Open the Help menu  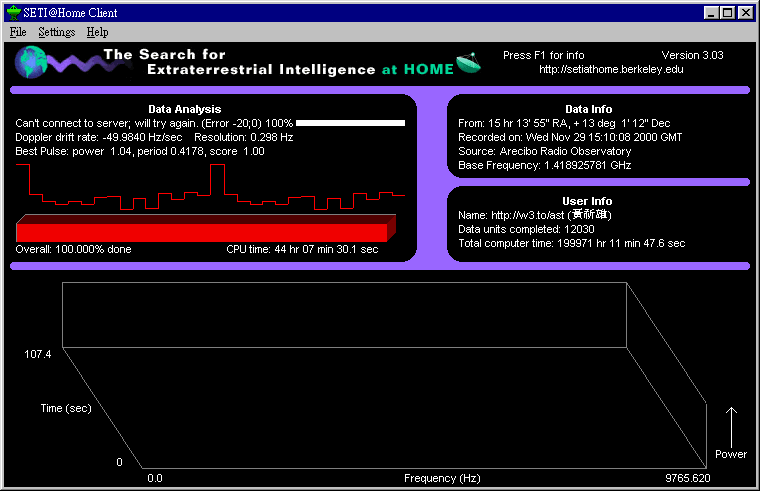tap(97, 32)
